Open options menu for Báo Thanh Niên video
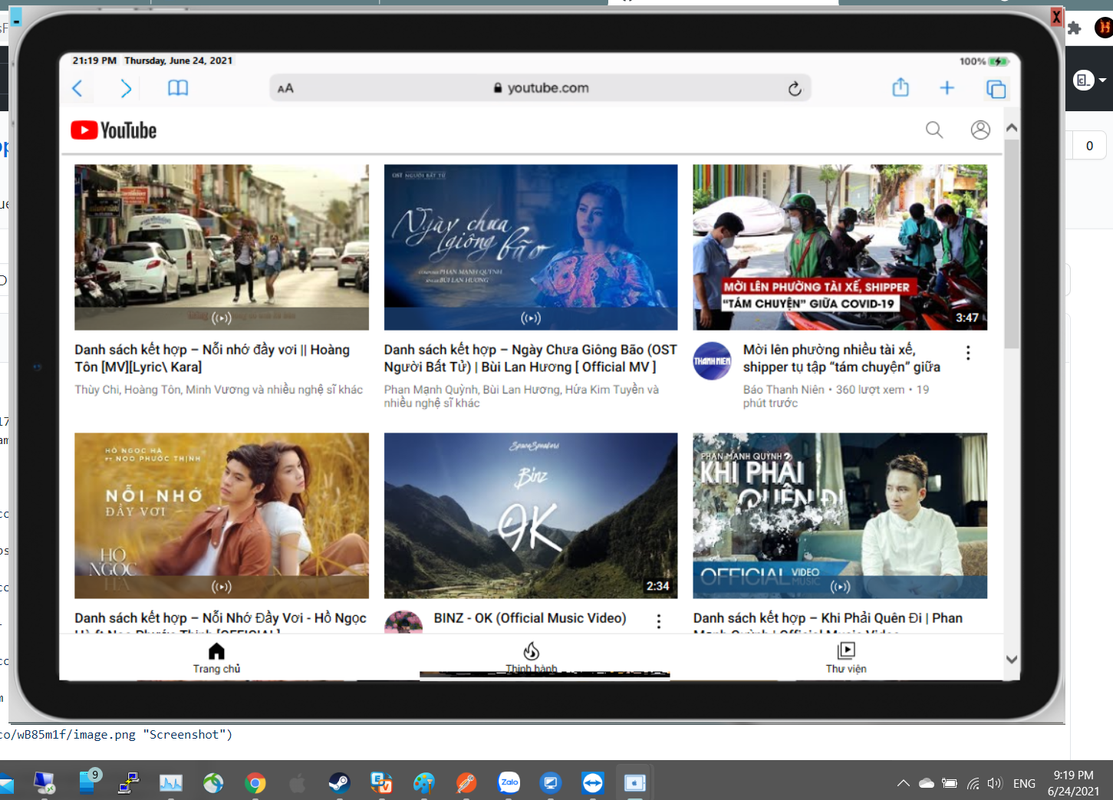Screen dimensions: 1113x800 pos(967,353)
